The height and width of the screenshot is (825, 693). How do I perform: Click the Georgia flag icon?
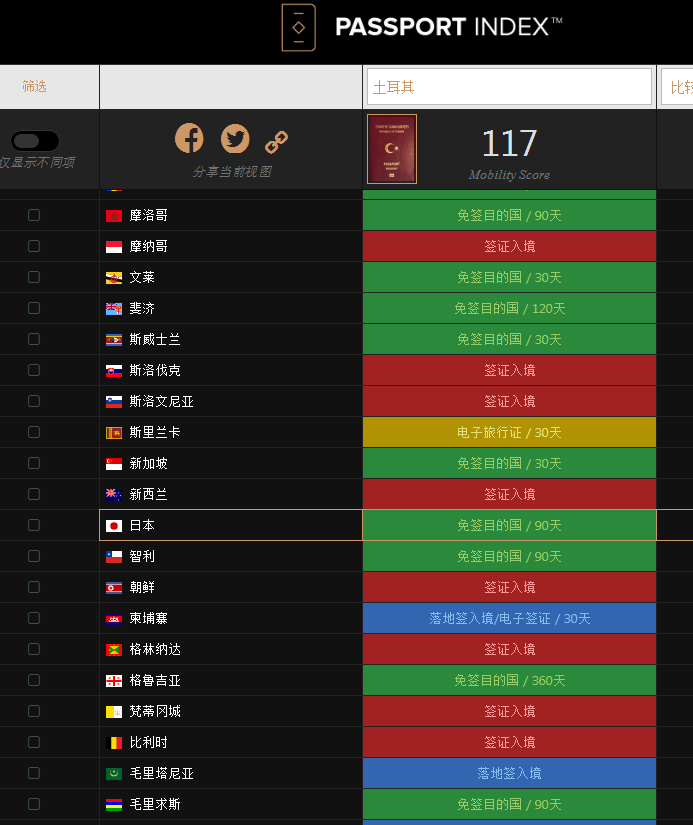coord(114,681)
